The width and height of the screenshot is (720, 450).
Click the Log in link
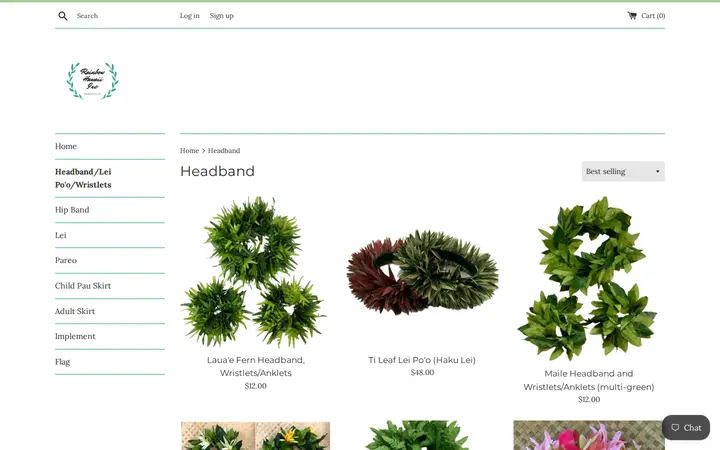[190, 16]
